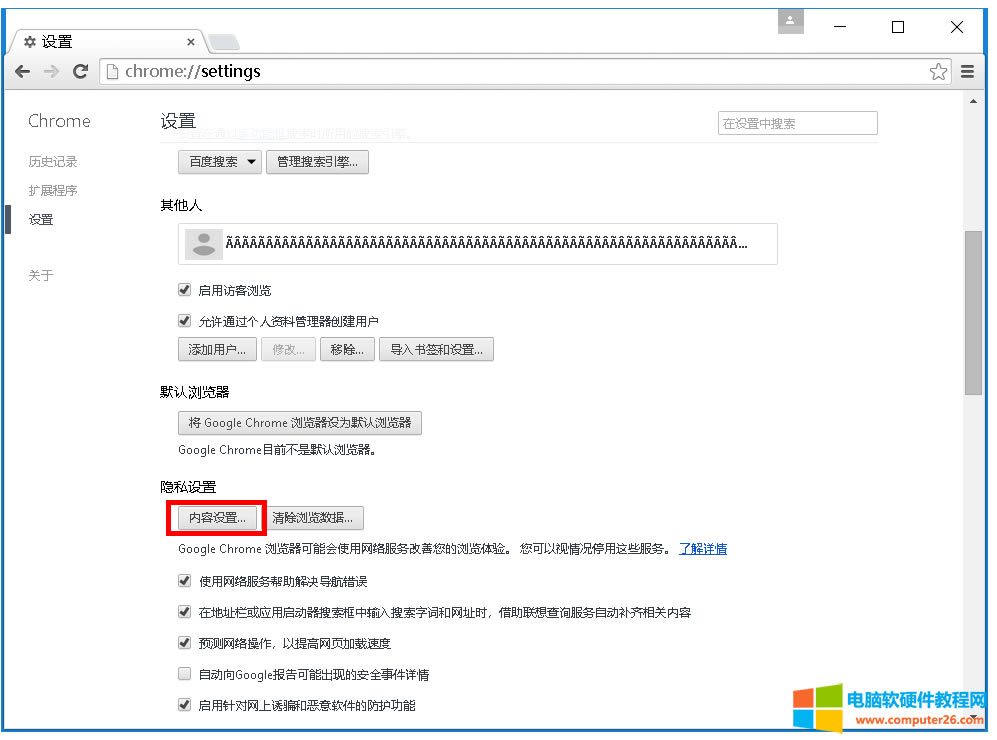Click the profile icon in the title bar
Viewport: 997px width, 740px height.
(x=790, y=21)
